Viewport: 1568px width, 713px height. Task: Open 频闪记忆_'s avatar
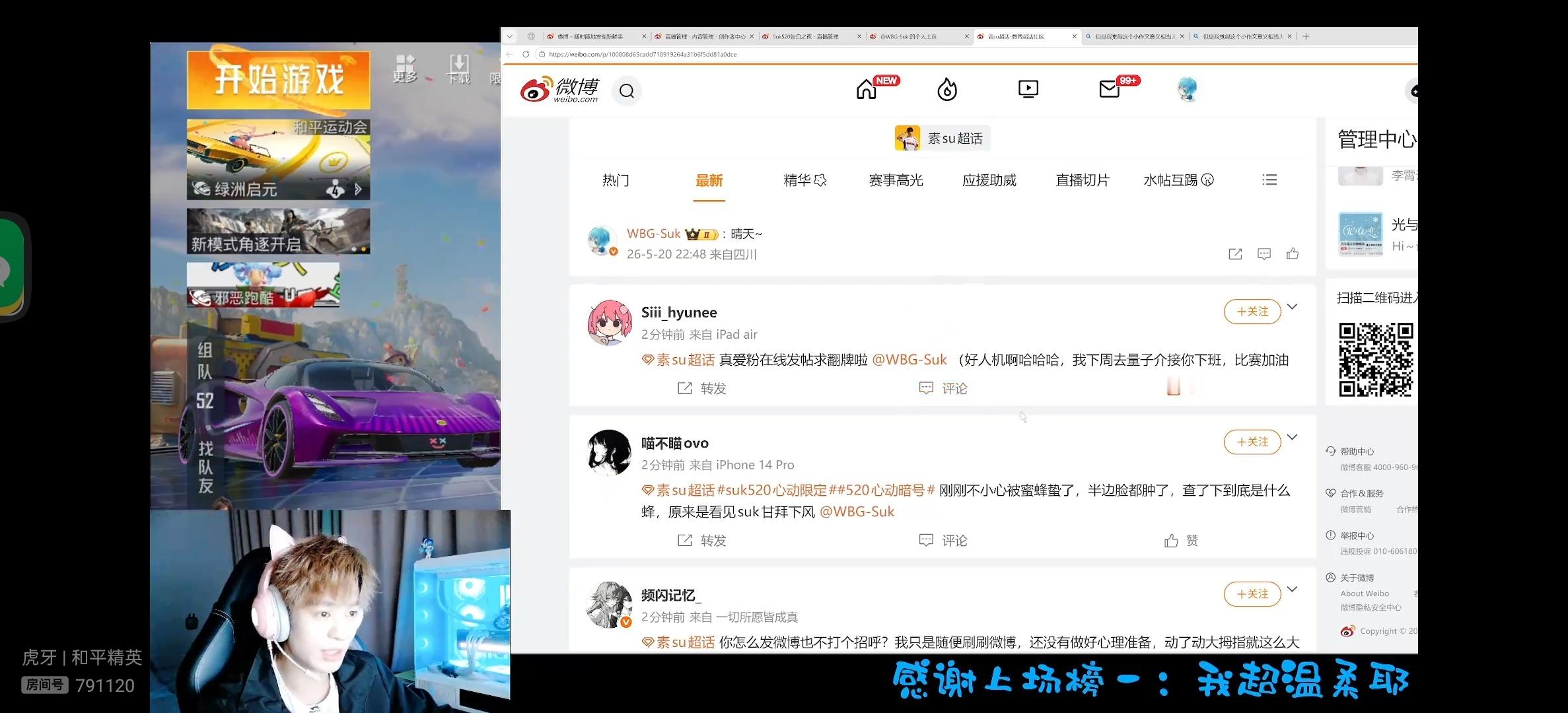click(610, 605)
